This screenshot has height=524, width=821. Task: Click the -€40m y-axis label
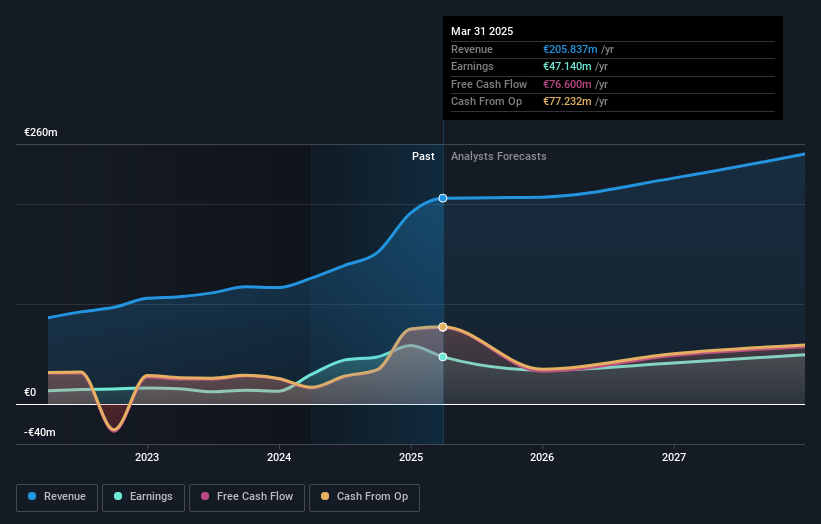(x=40, y=432)
